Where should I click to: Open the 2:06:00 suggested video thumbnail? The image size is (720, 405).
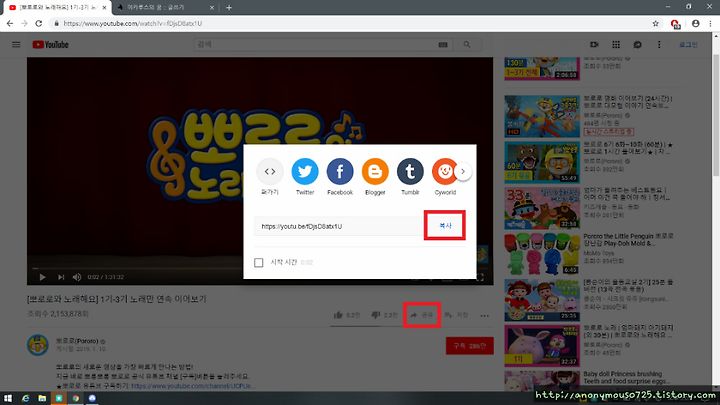point(542,68)
